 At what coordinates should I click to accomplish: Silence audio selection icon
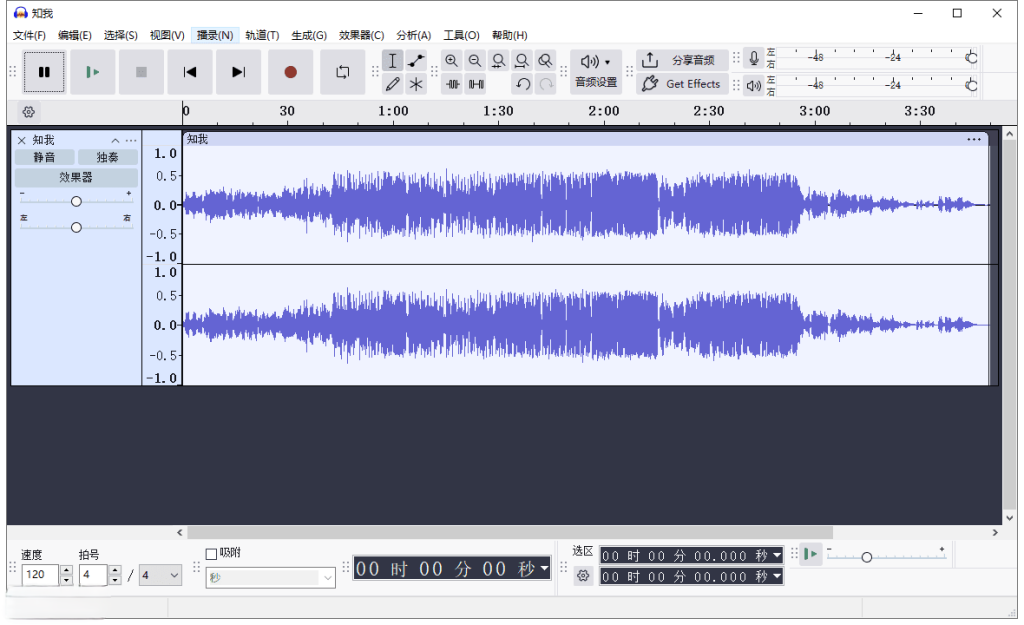pos(476,84)
